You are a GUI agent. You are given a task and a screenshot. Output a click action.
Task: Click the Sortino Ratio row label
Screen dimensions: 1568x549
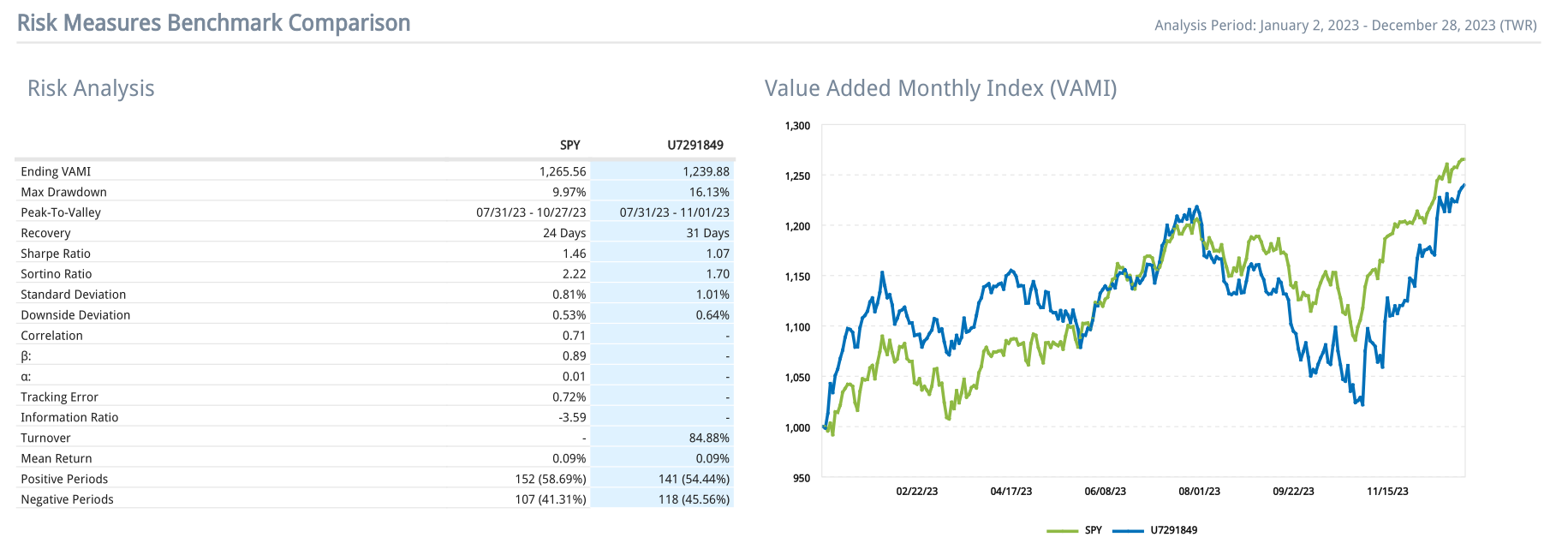[x=56, y=274]
